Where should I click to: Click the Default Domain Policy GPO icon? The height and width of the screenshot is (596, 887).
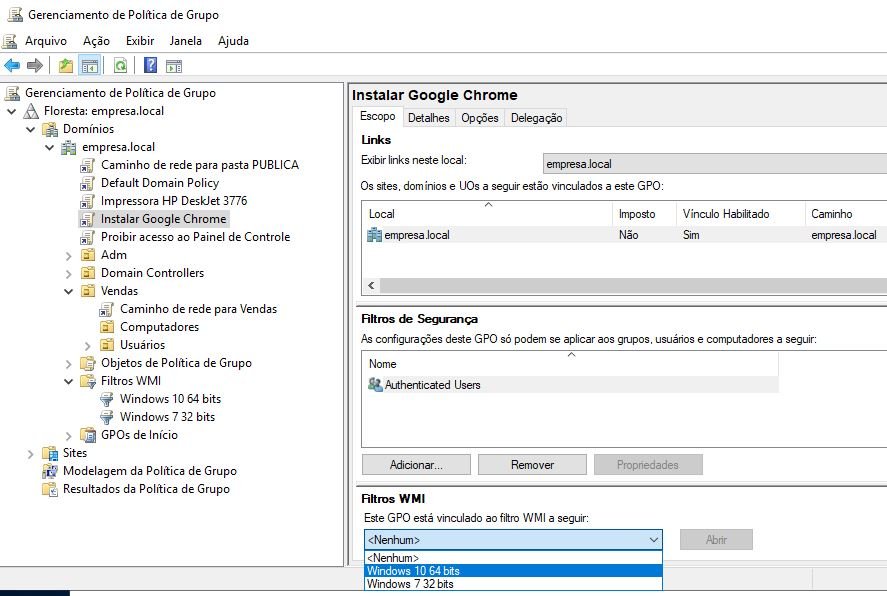[x=87, y=183]
